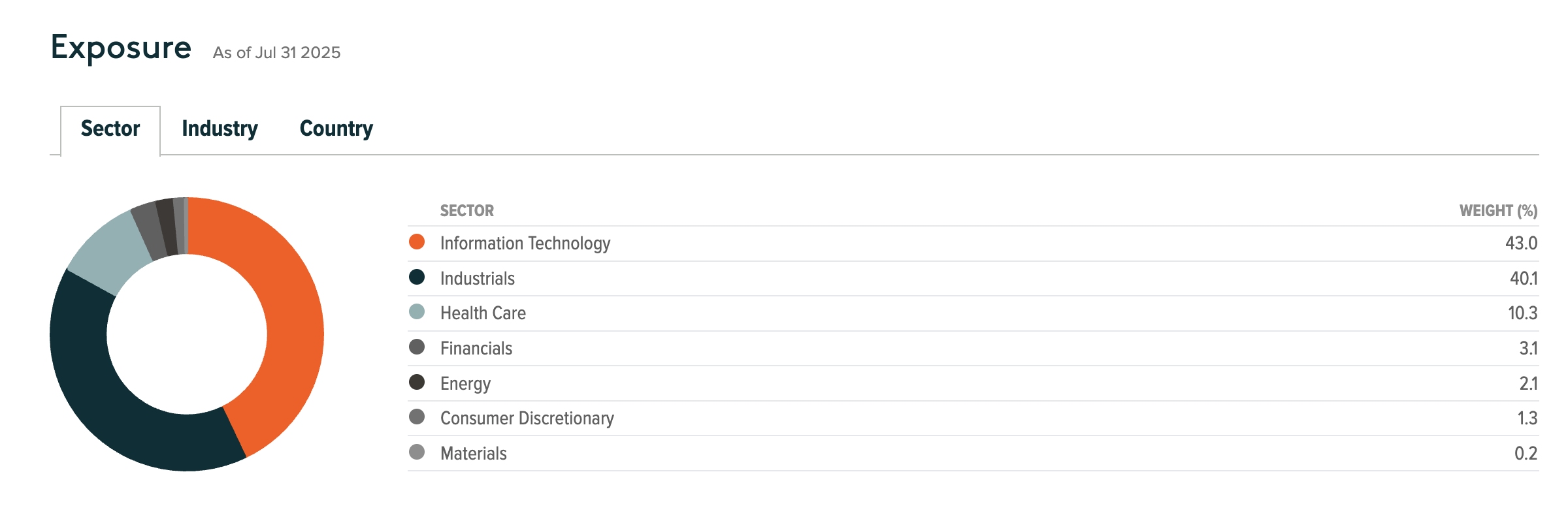This screenshot has height=521, width=1568.
Task: Click the Materials legend dot
Action: point(417,452)
